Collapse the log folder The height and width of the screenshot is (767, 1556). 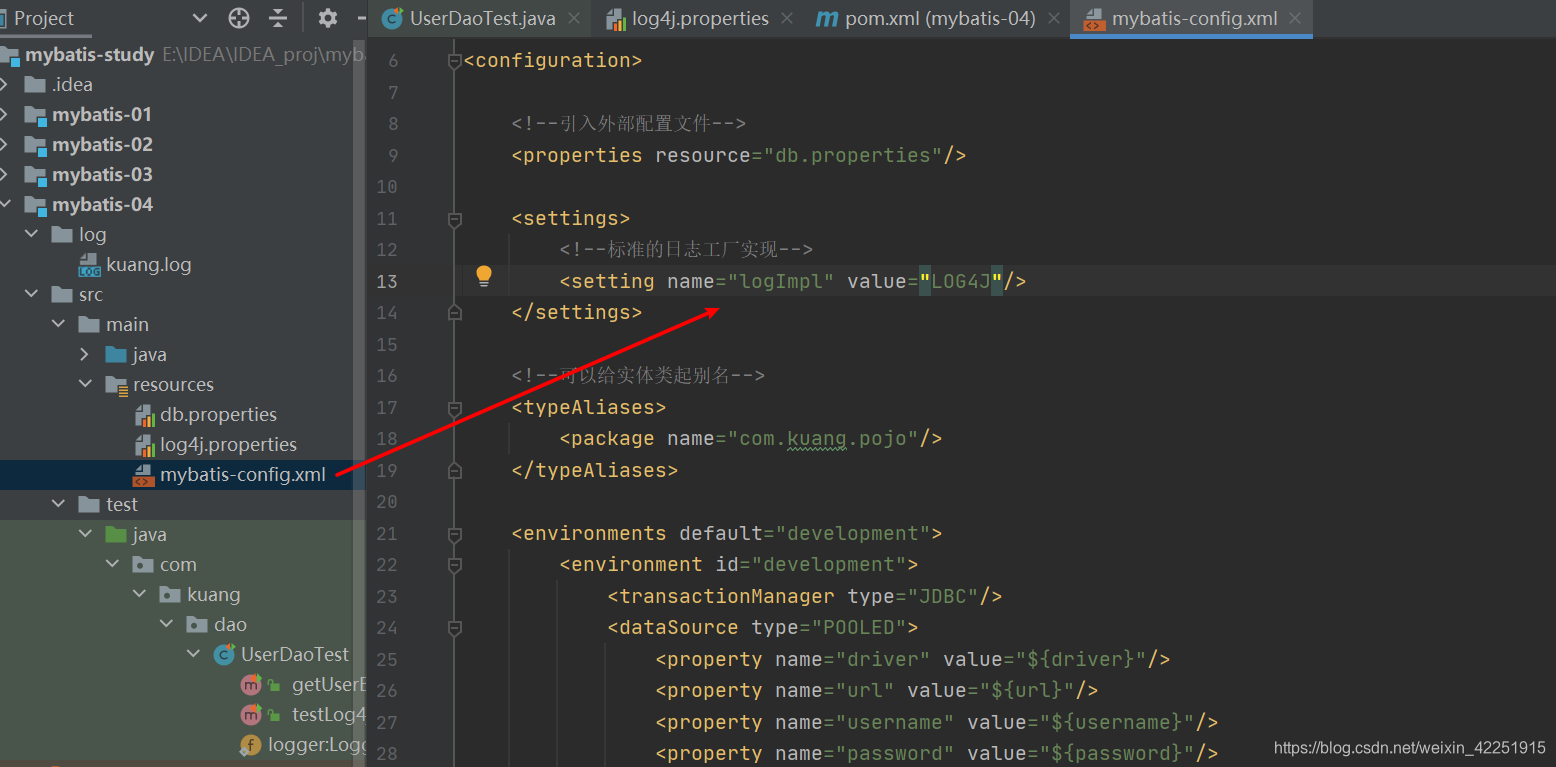pos(32,235)
